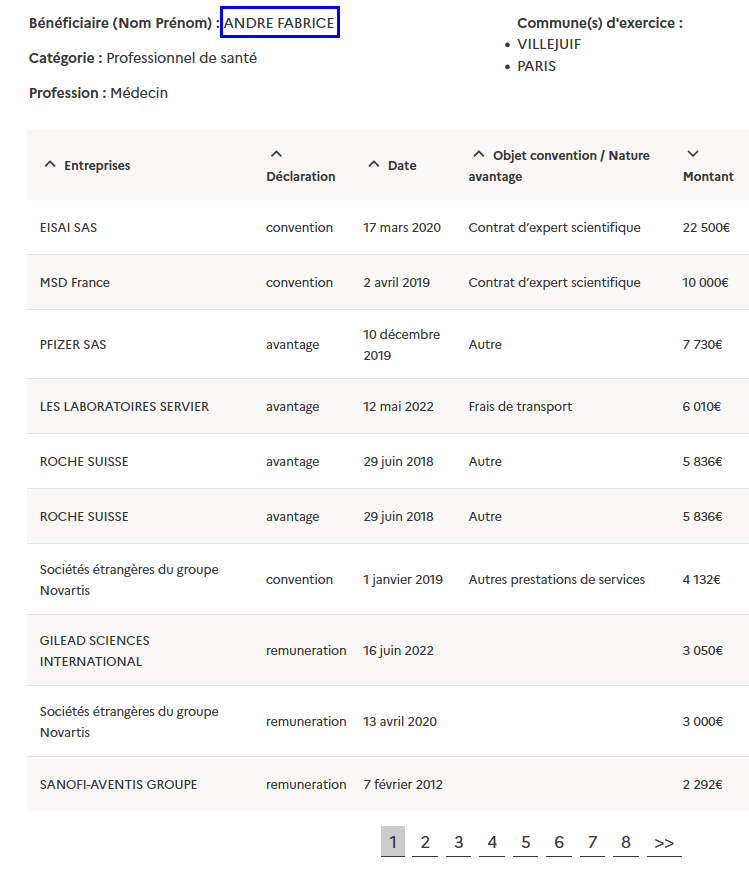The image size is (749, 878).
Task: Click the Déclaration sort chevron
Action: 277,154
